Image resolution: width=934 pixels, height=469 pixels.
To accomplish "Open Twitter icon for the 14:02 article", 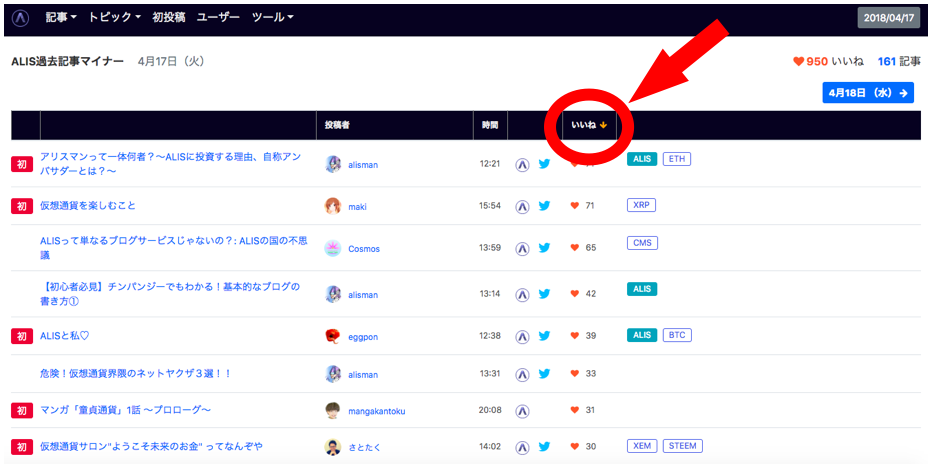I will tap(544, 446).
